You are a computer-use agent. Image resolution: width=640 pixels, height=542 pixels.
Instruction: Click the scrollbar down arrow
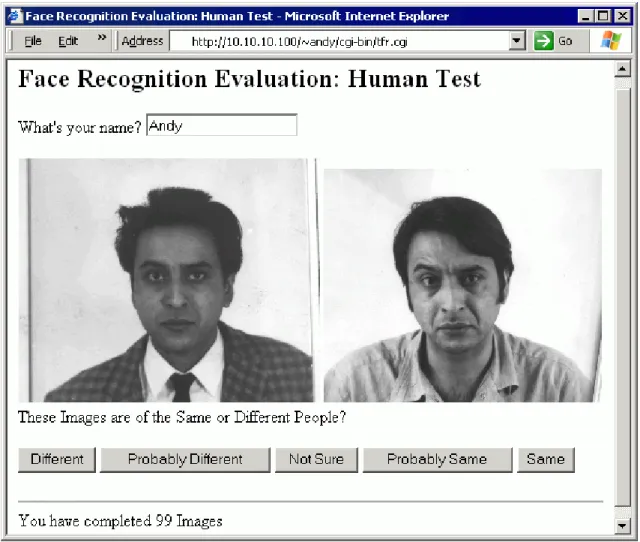[622, 525]
